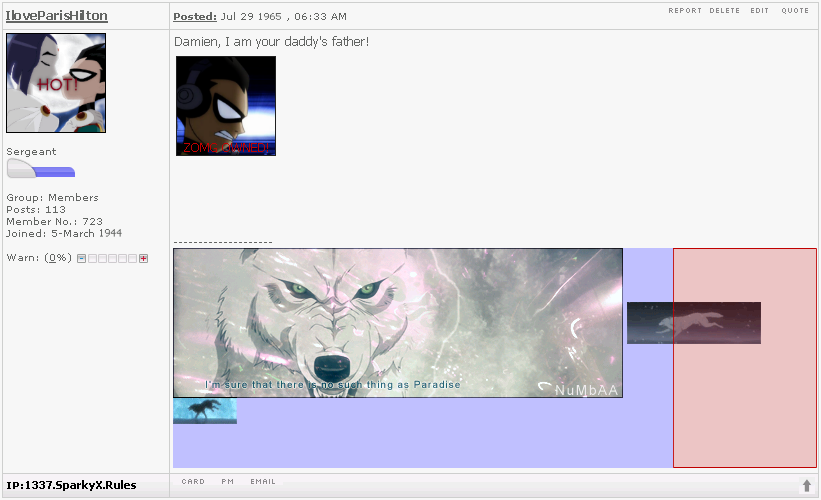The image size is (821, 500).
Task: Open the warn percentage (0%) link
Action: point(58,258)
